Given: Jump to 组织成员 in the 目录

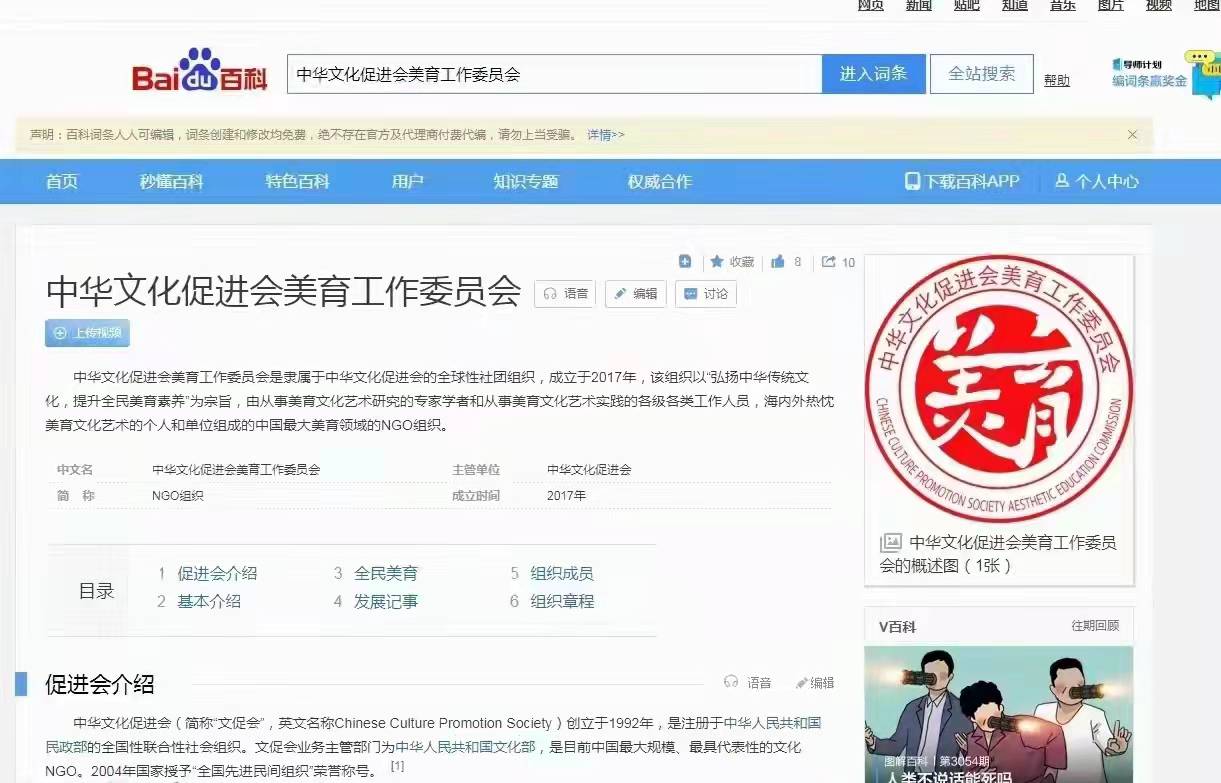Looking at the screenshot, I should tap(562, 573).
